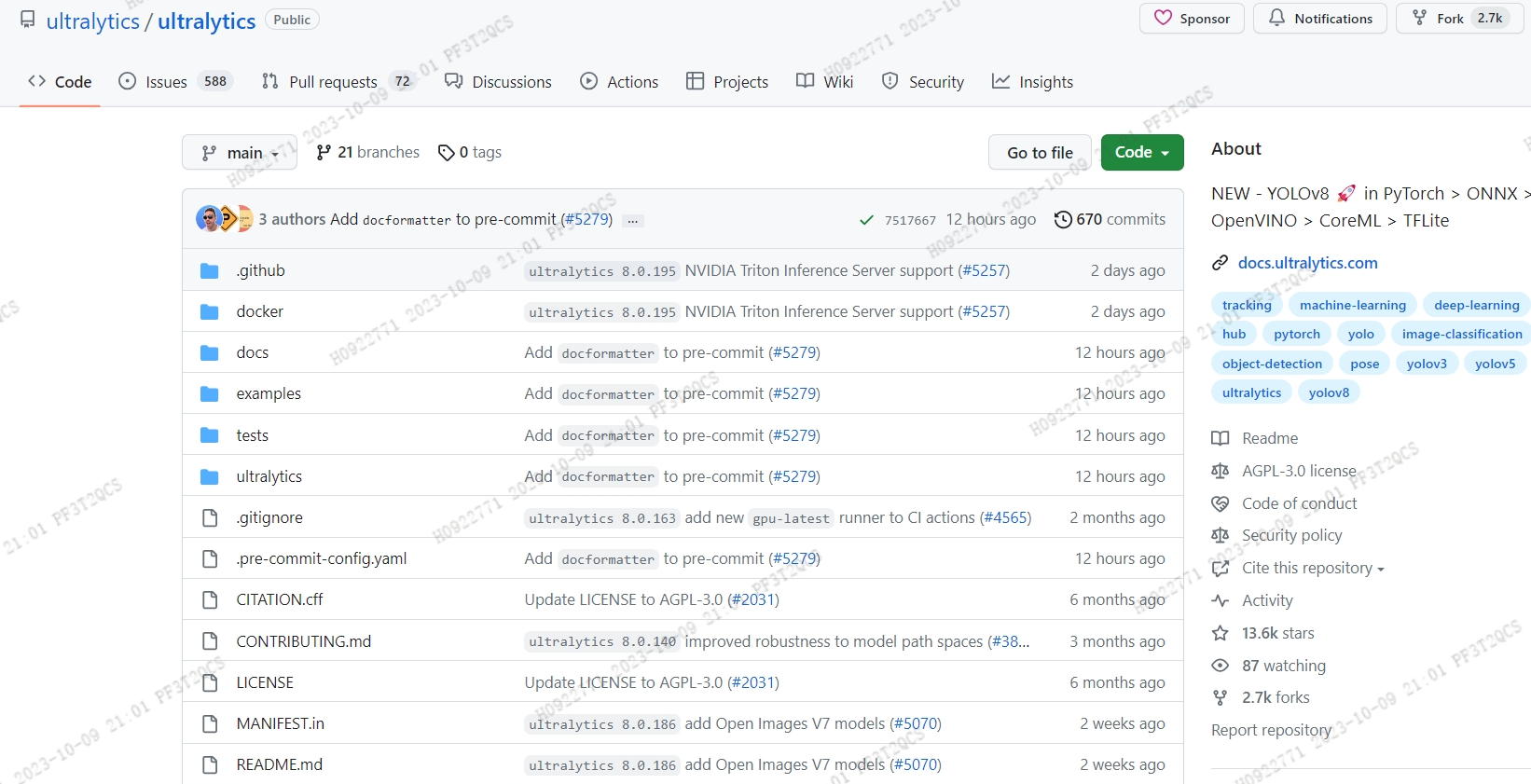Open the .github folder

click(x=260, y=270)
